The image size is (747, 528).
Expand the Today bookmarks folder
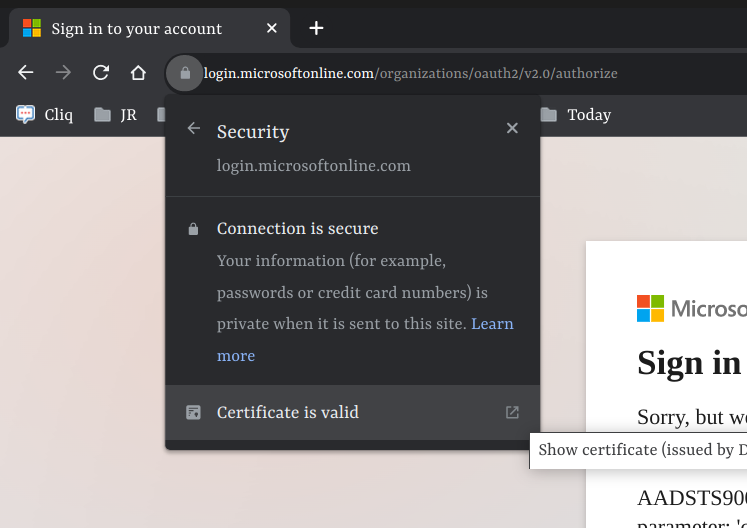576,114
